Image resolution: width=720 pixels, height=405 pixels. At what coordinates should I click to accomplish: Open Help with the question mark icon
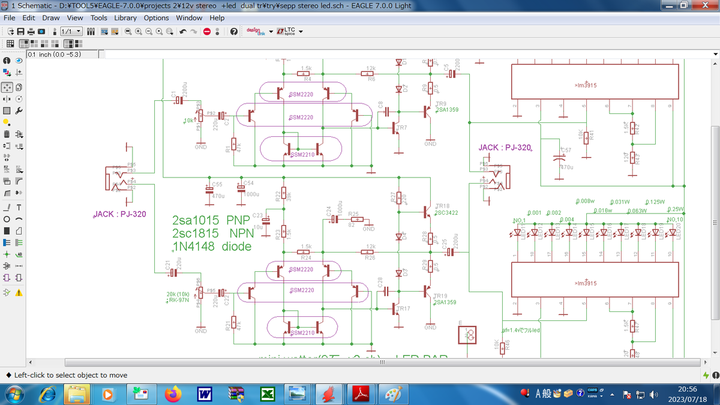(234, 32)
